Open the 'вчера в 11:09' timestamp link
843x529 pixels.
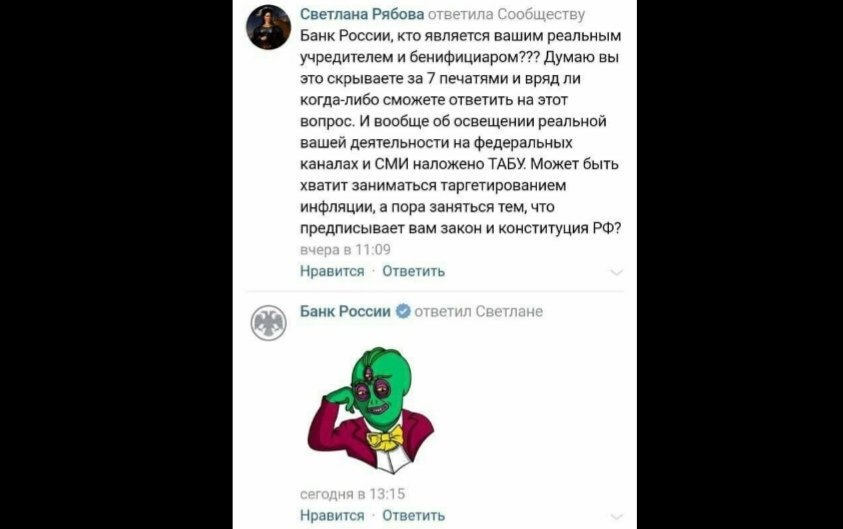click(x=345, y=249)
